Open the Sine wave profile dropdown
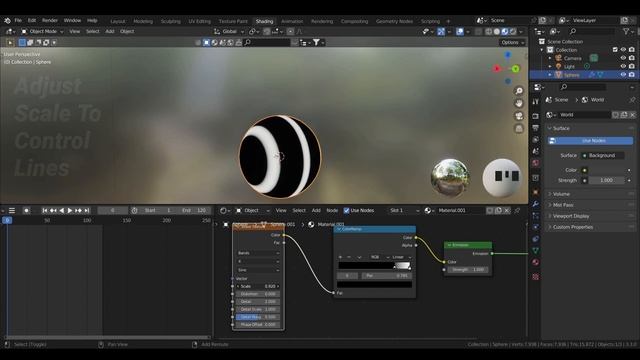Viewport: 640px width, 360px height. click(x=258, y=270)
